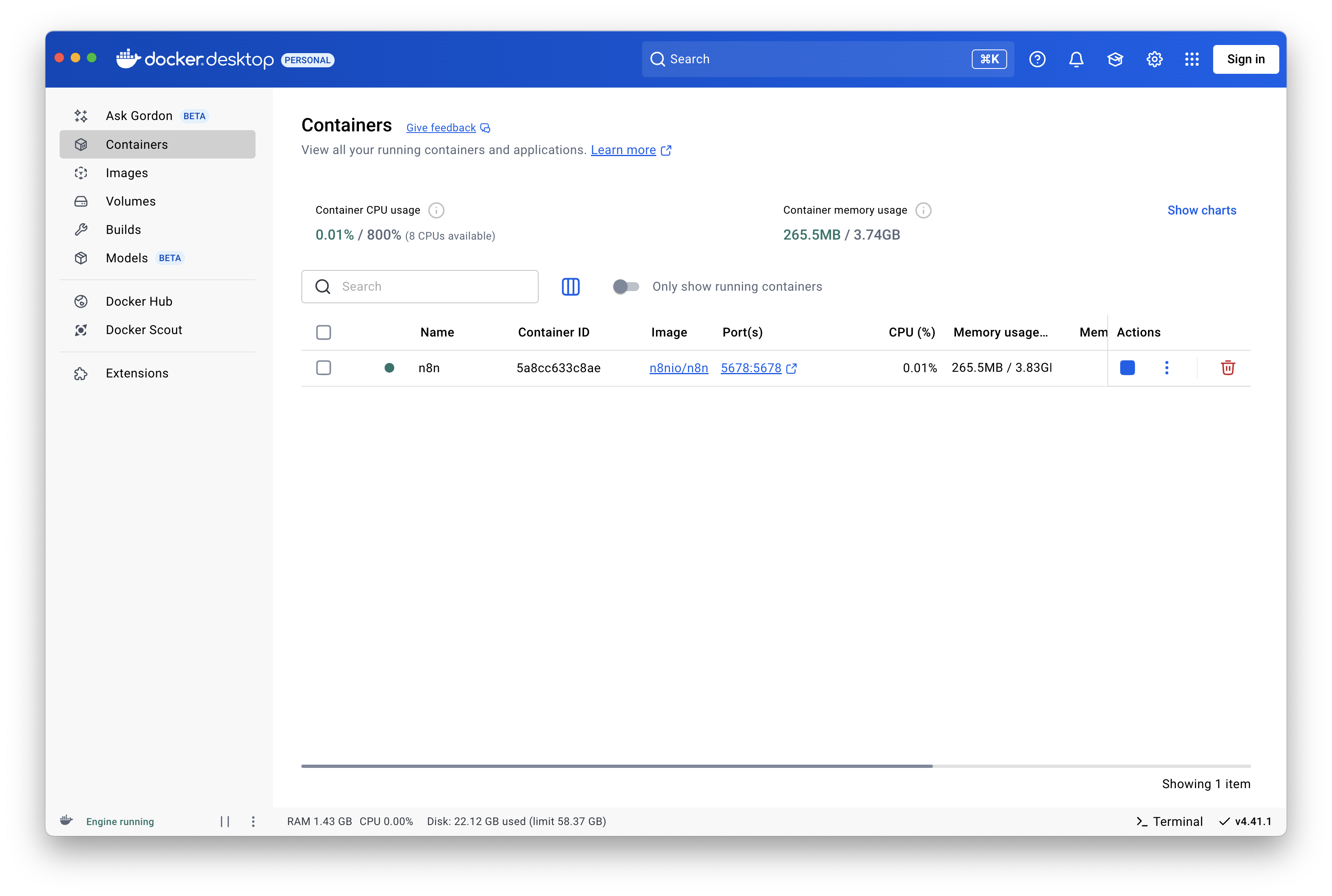Open Images in sidebar

(157, 173)
